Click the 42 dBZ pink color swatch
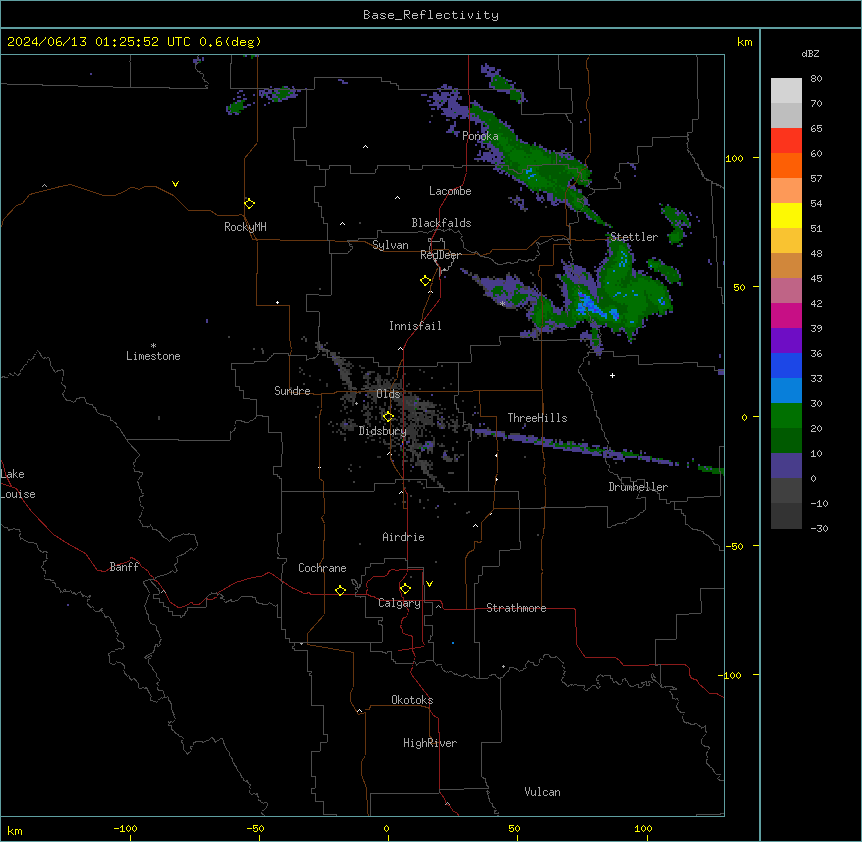Screen dimensions: 862x842 [x=786, y=315]
